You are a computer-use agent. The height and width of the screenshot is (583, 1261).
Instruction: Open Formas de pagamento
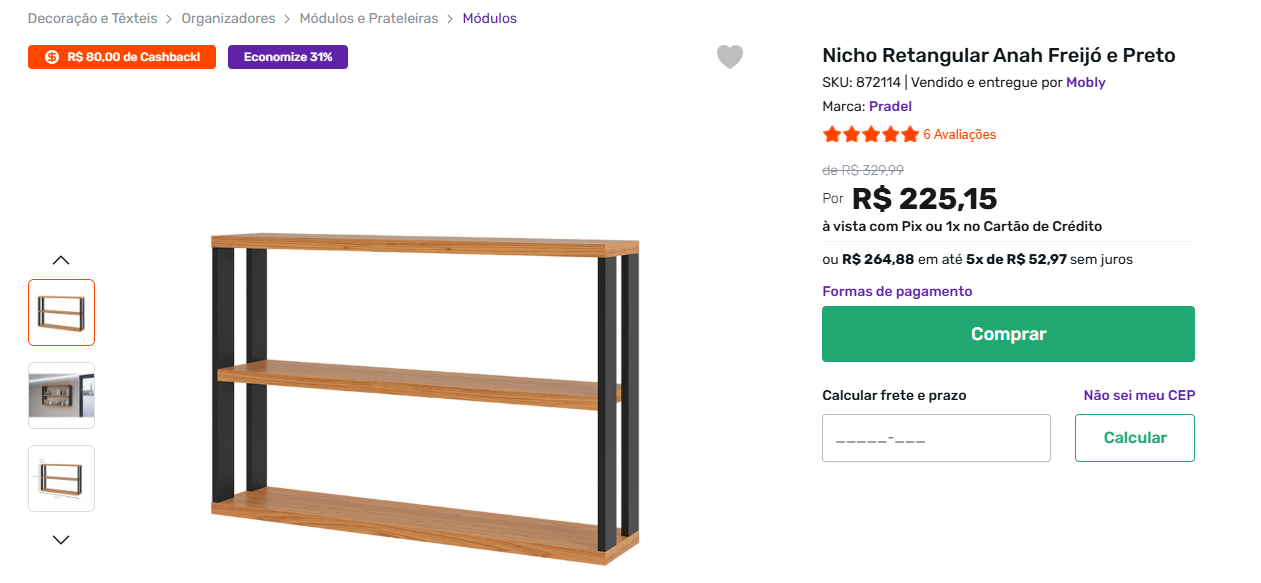897,290
